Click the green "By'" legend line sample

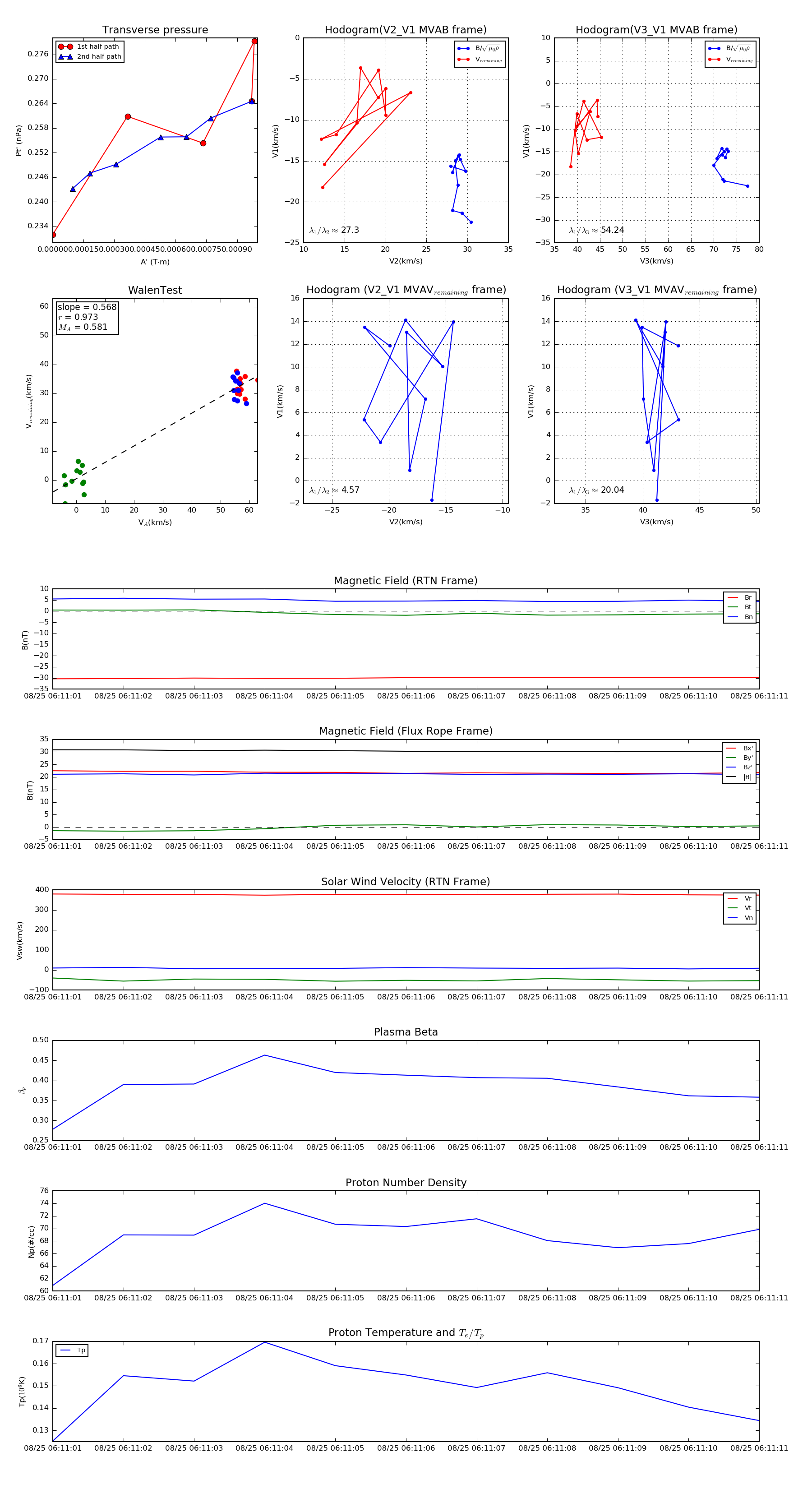pyautogui.click(x=731, y=758)
